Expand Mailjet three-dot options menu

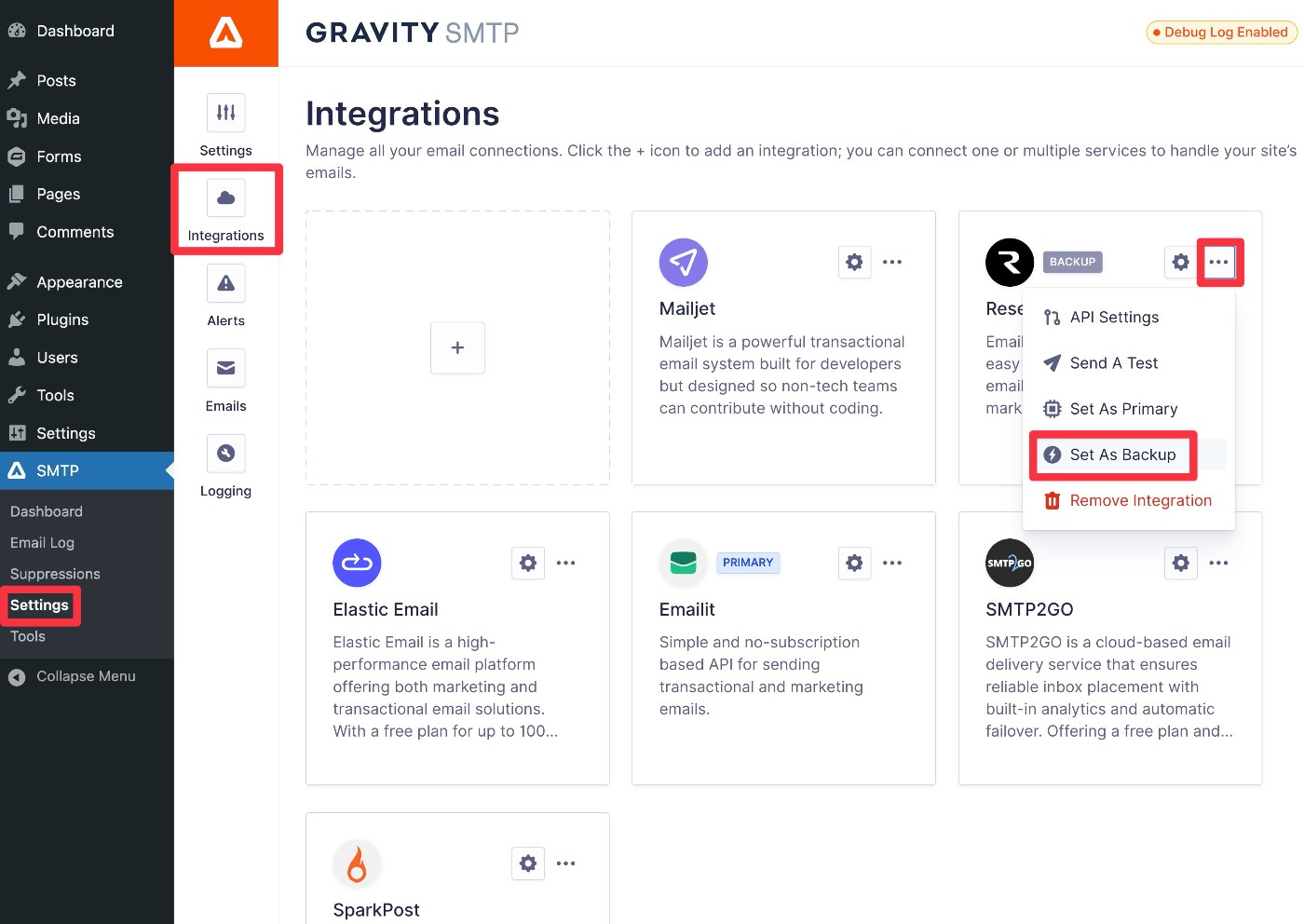tap(892, 263)
